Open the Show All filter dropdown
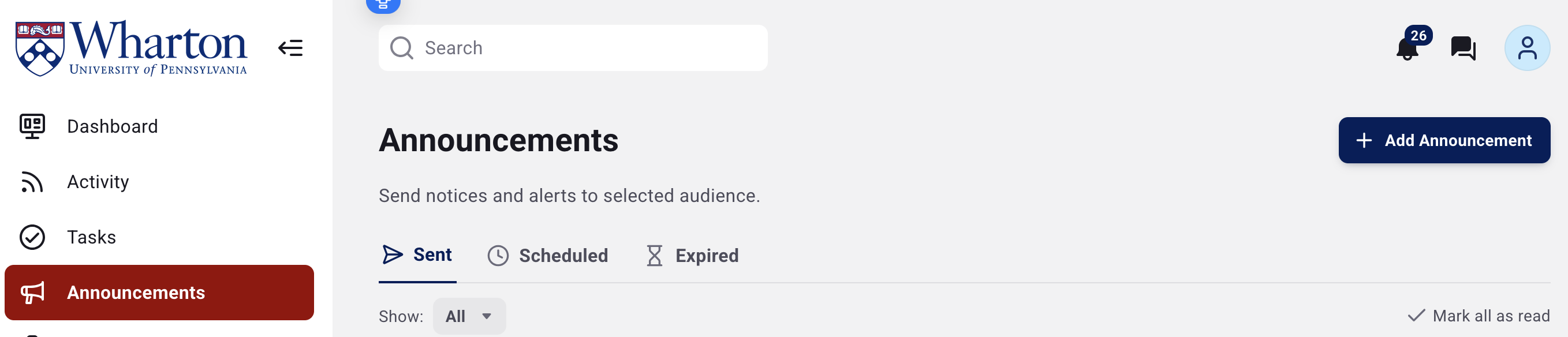Viewport: 1568px width, 337px height. pos(469,316)
